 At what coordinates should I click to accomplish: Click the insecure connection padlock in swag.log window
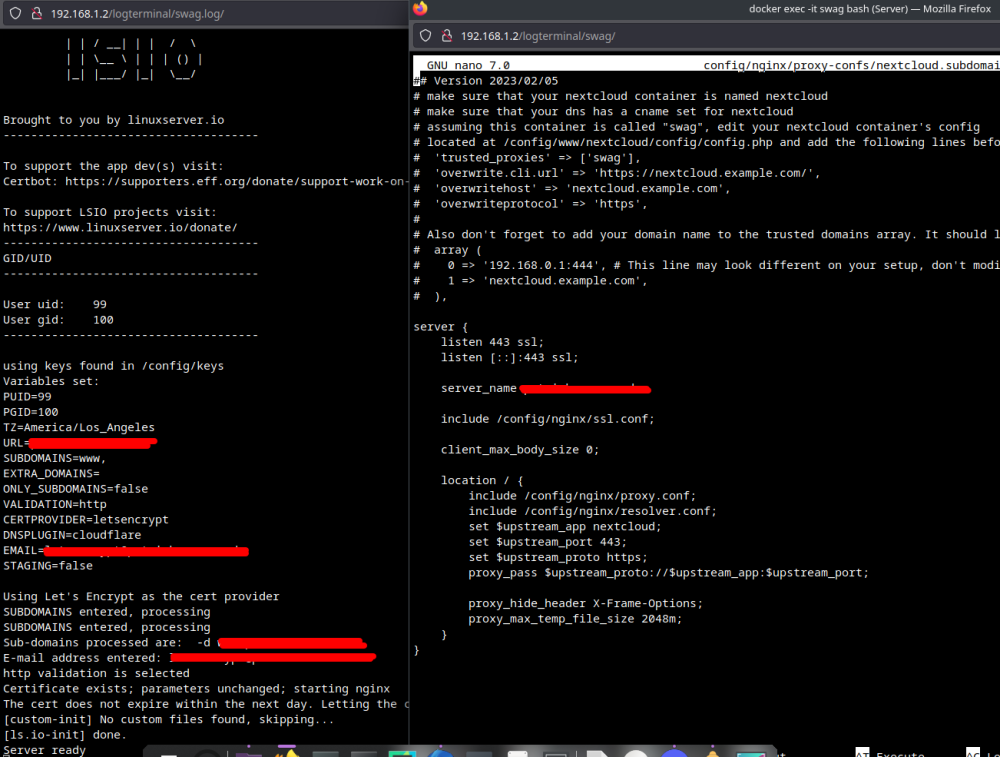click(x=36, y=13)
